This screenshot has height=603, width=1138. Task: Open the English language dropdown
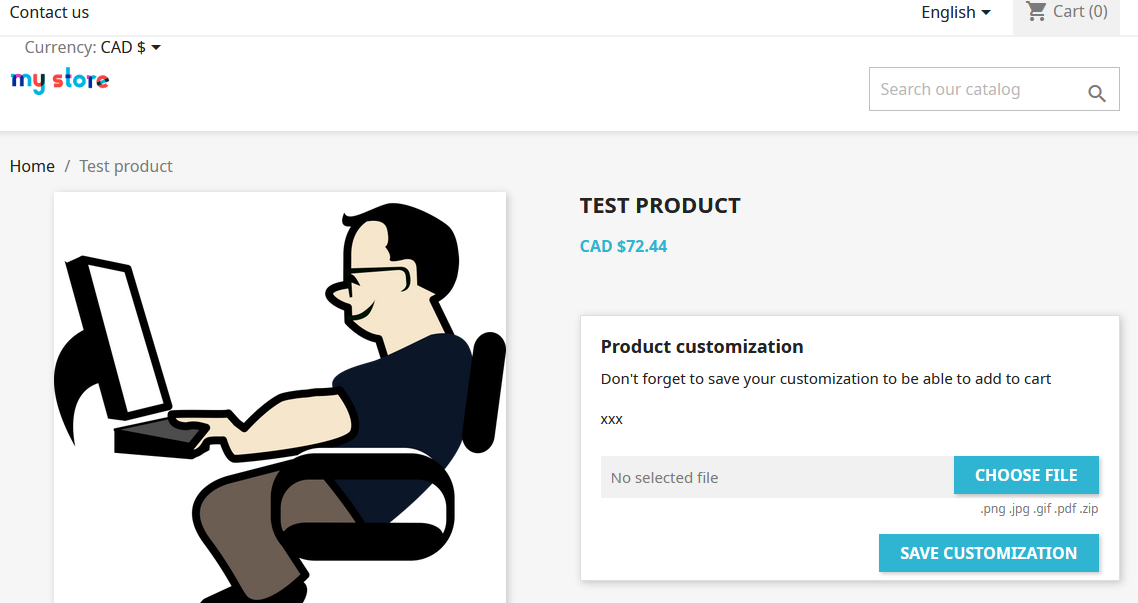[x=955, y=12]
